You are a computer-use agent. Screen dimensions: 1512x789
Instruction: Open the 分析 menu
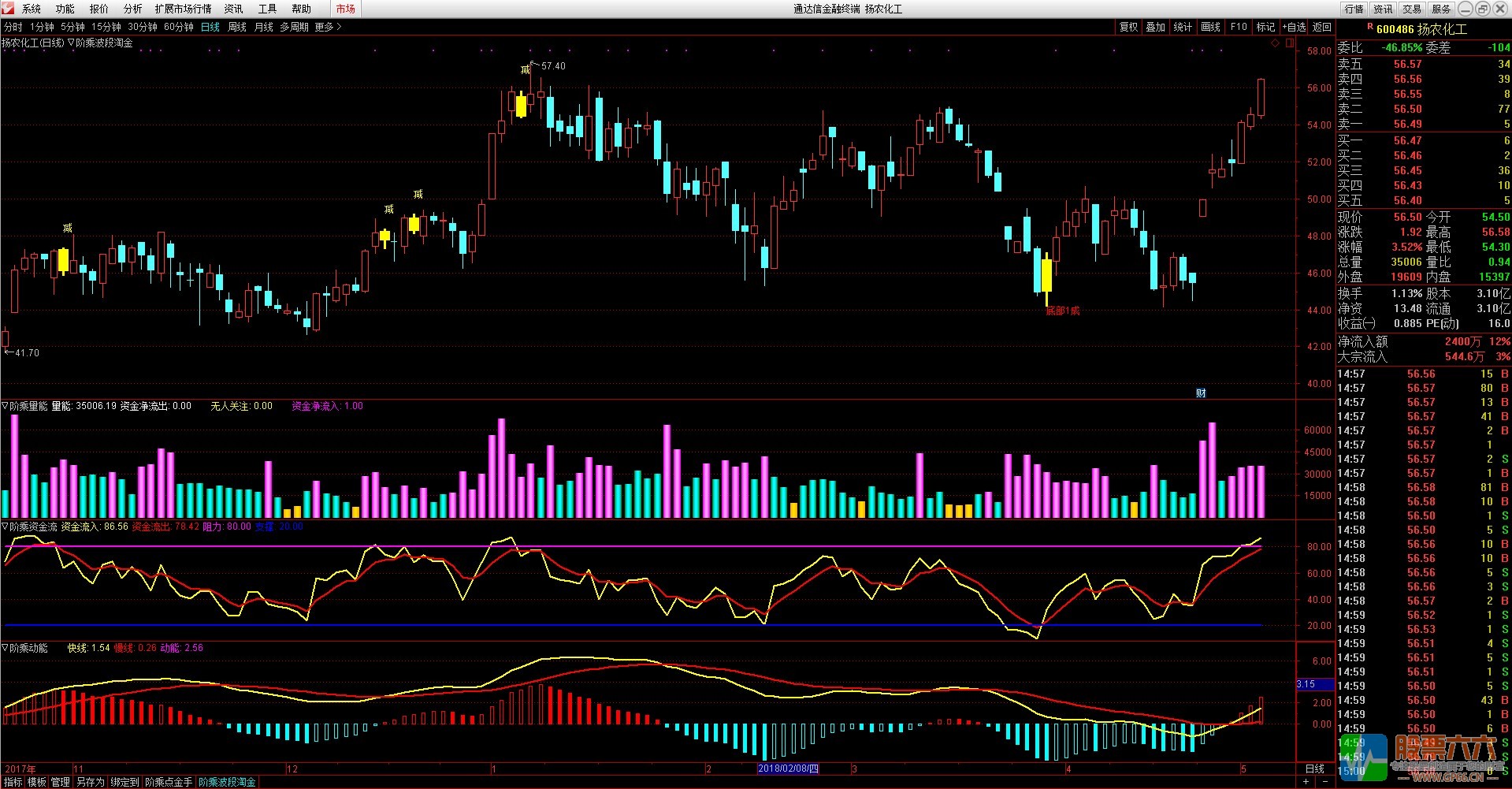[x=132, y=9]
